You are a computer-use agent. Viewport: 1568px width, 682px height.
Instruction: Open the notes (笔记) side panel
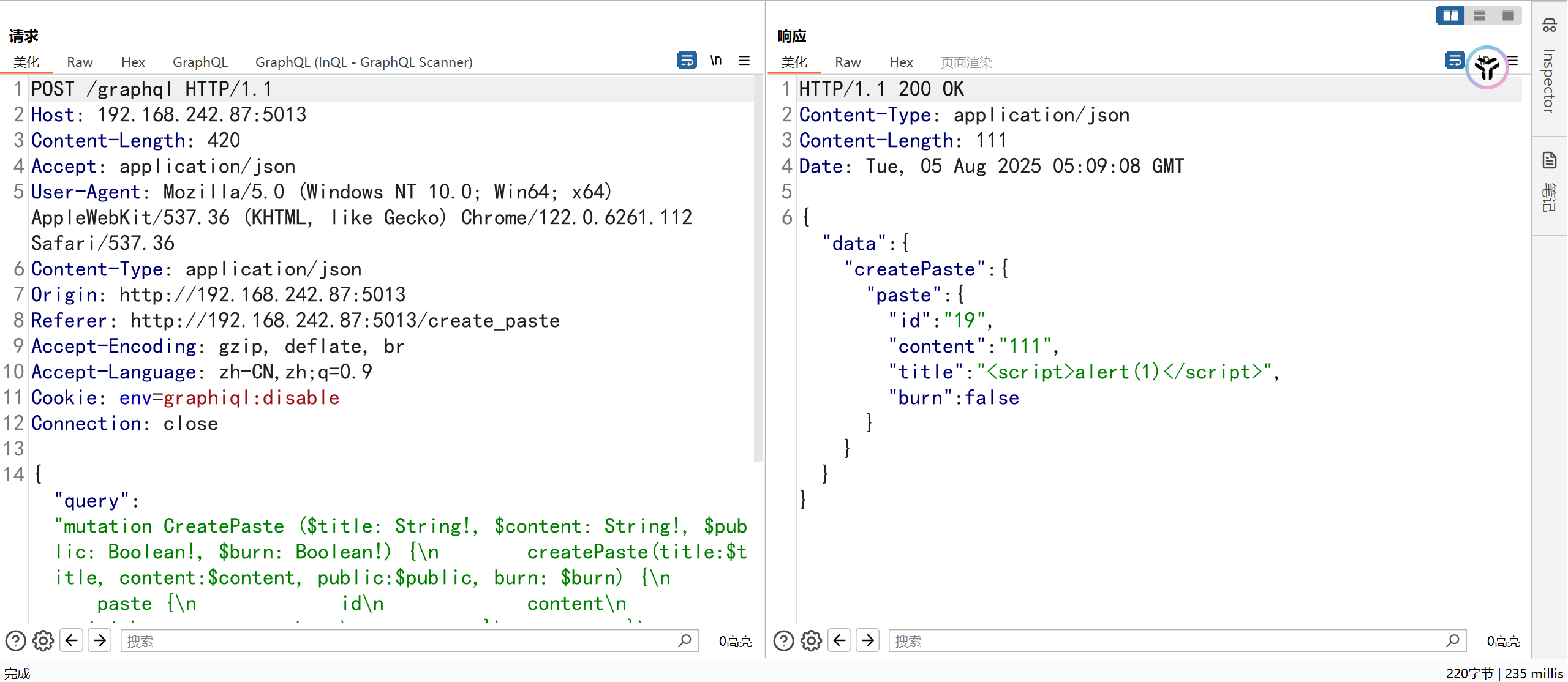pos(1549,184)
